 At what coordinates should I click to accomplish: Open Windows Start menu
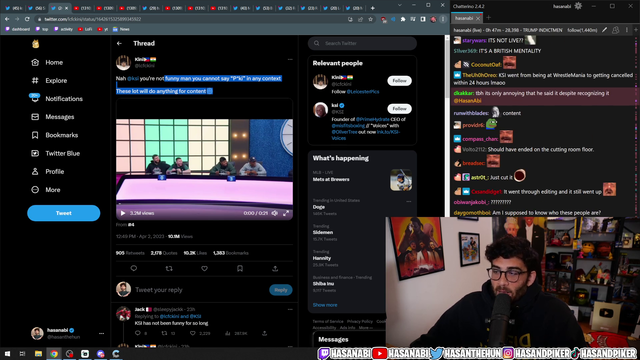coord(7,354)
